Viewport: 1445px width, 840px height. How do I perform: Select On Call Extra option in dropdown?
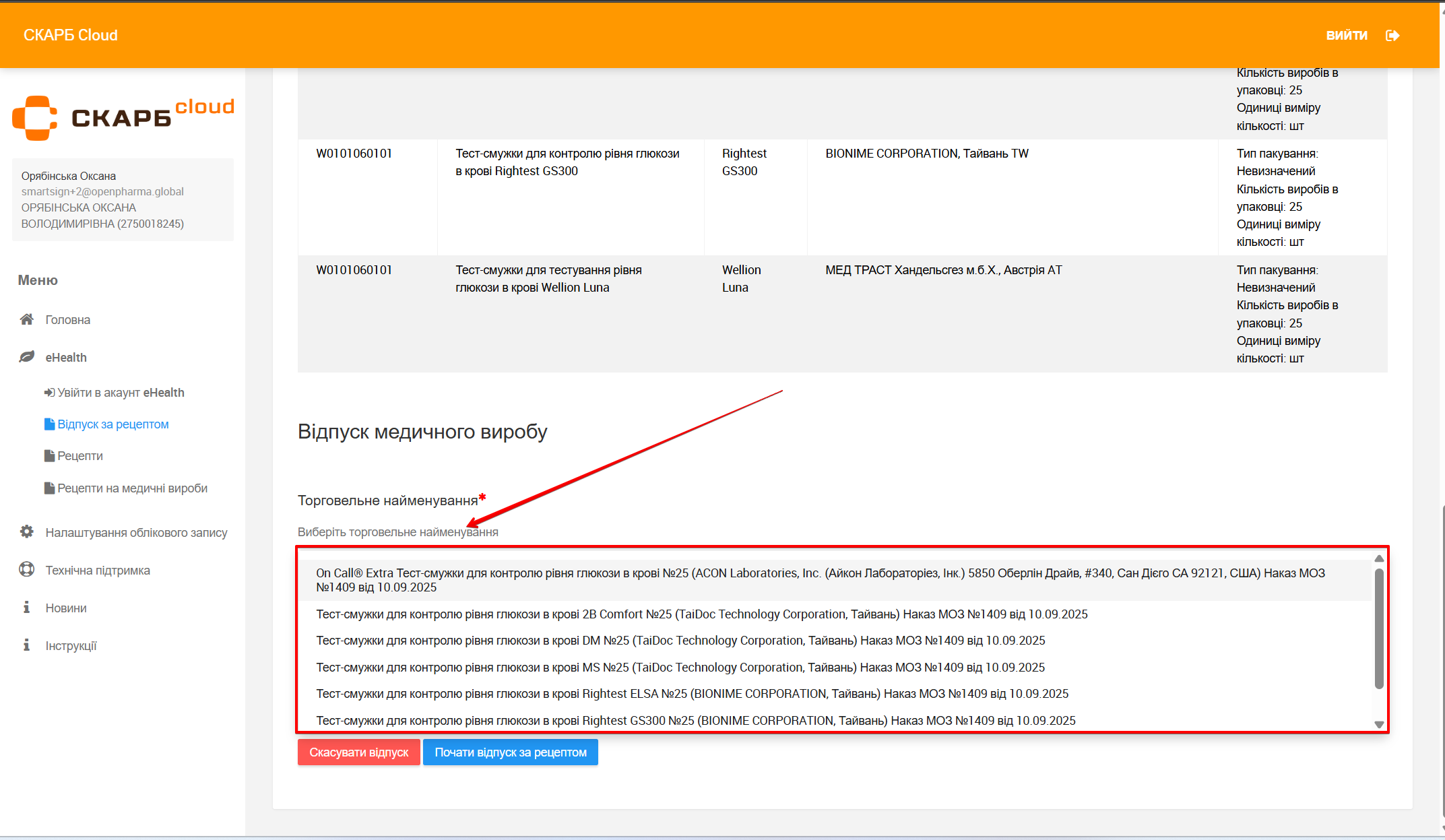click(820, 580)
